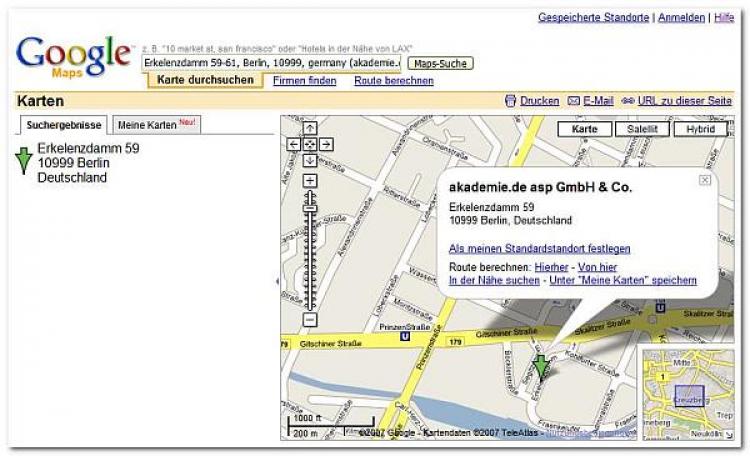This screenshot has width=750, height=456.
Task: Open the Firmen finden tab
Action: click(x=304, y=80)
